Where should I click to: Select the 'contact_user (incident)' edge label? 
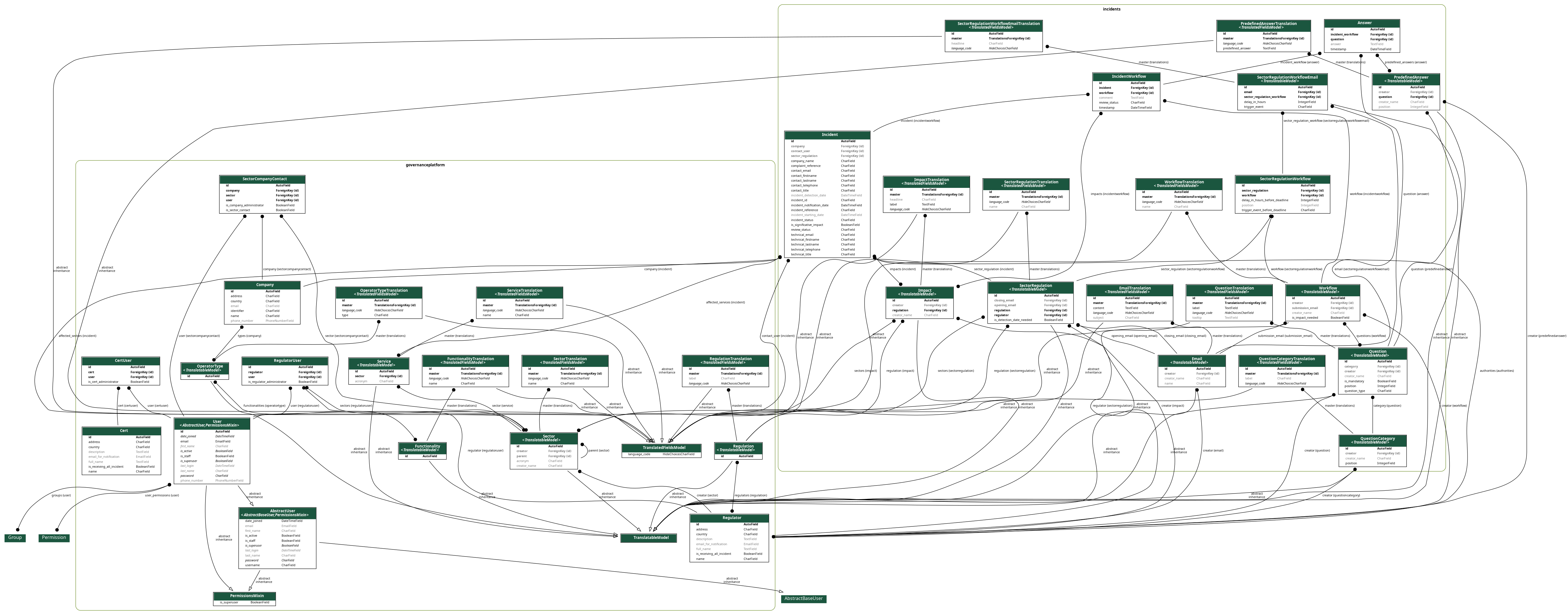click(778, 336)
